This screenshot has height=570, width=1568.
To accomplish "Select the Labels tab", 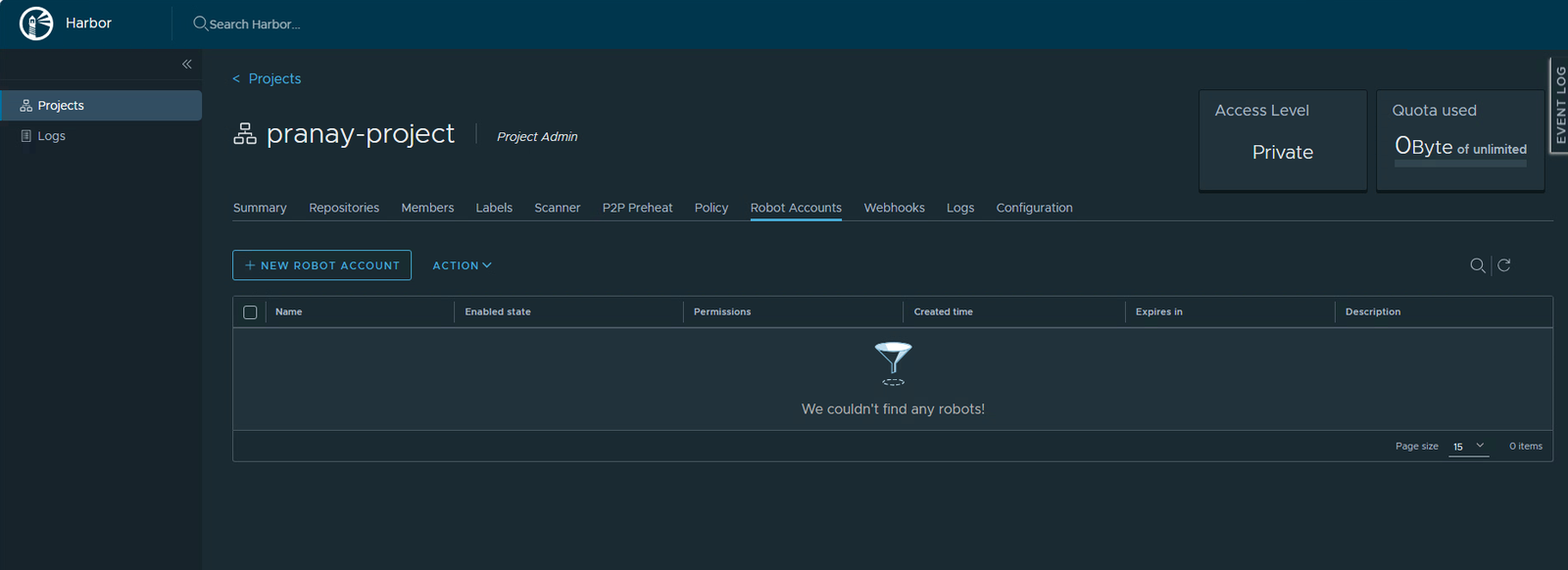I will click(494, 208).
